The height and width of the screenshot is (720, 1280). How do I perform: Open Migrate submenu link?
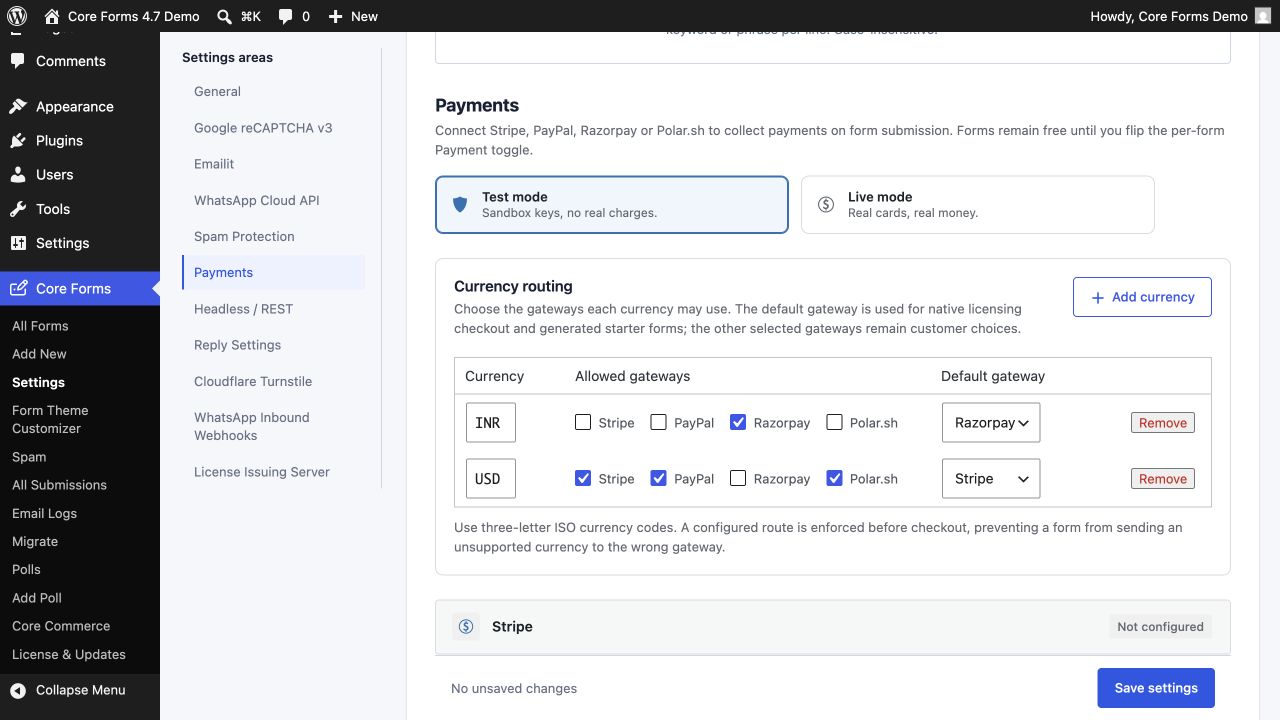(35, 541)
